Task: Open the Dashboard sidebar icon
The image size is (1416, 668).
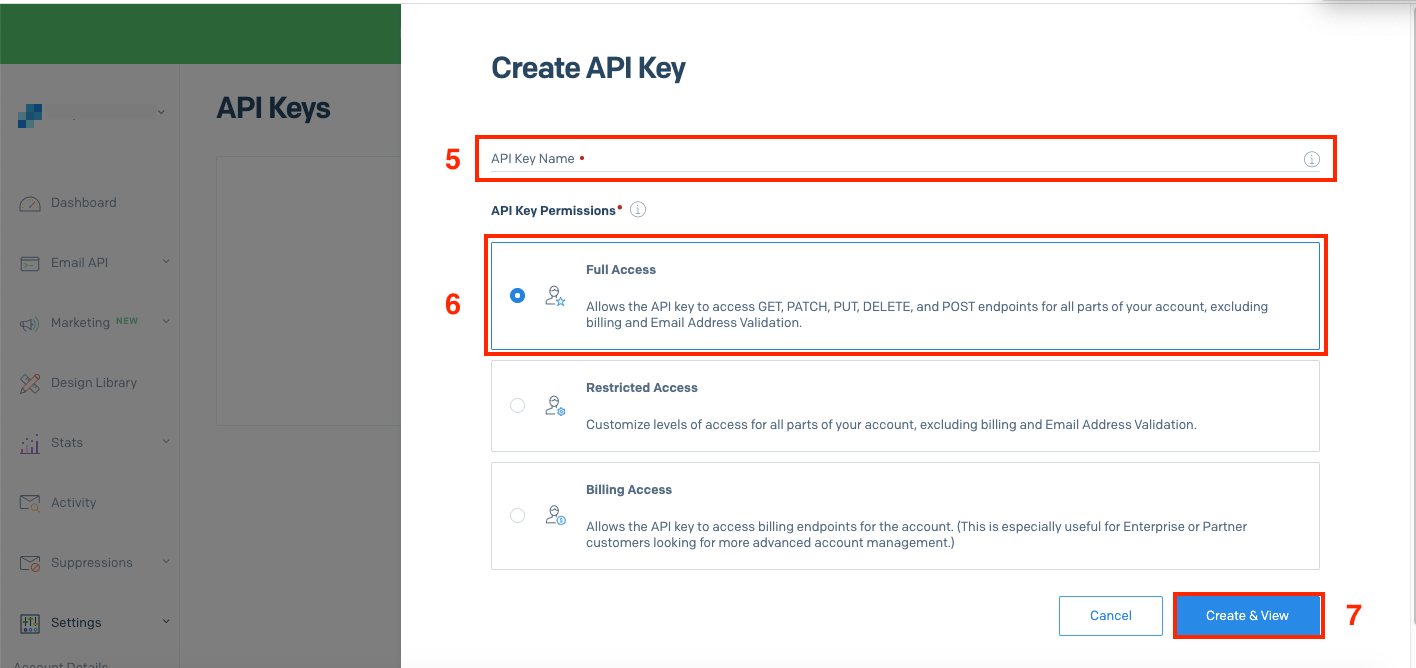Action: click(30, 202)
